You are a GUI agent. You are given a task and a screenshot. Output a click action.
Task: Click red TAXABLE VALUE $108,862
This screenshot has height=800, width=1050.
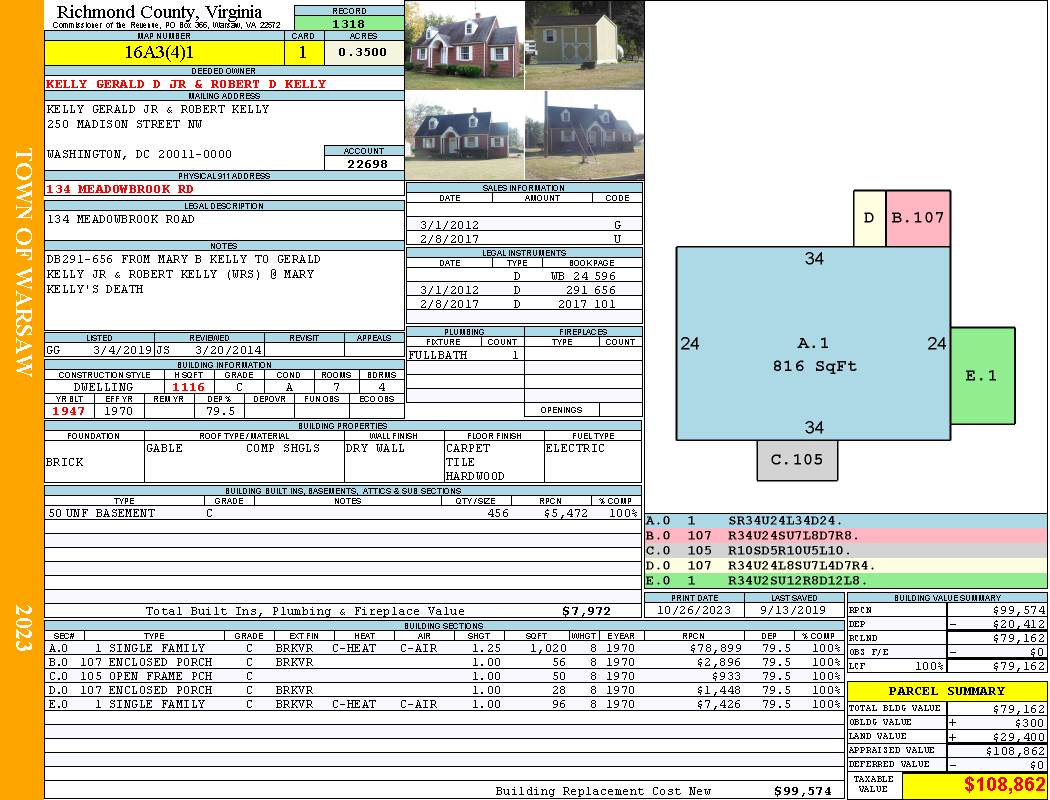pyautogui.click(x=1004, y=785)
